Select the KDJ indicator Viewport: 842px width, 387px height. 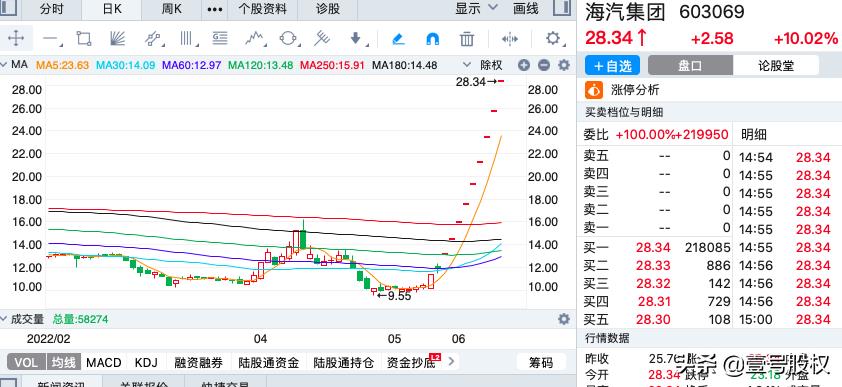146,362
